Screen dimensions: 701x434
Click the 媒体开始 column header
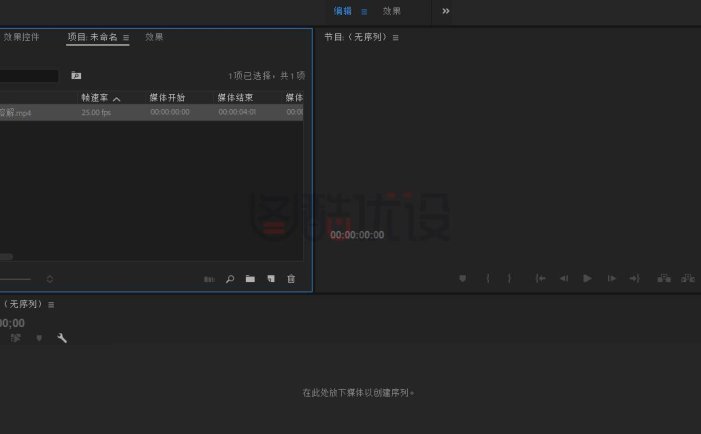point(167,97)
